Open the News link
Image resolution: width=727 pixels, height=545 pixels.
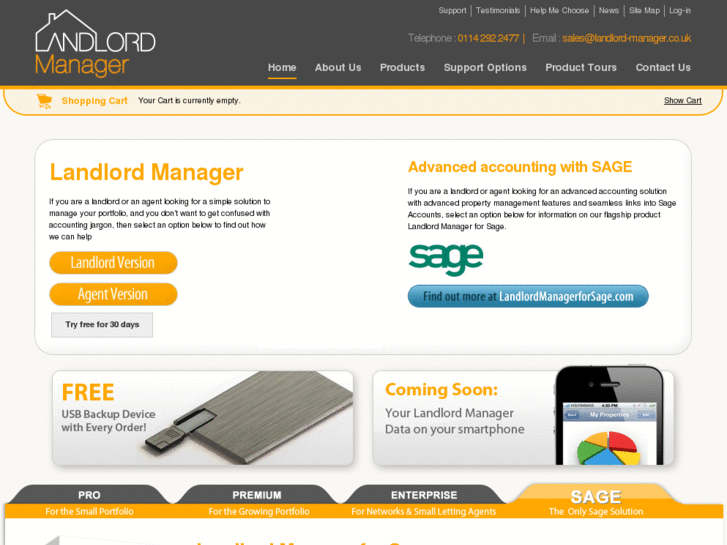tap(609, 10)
